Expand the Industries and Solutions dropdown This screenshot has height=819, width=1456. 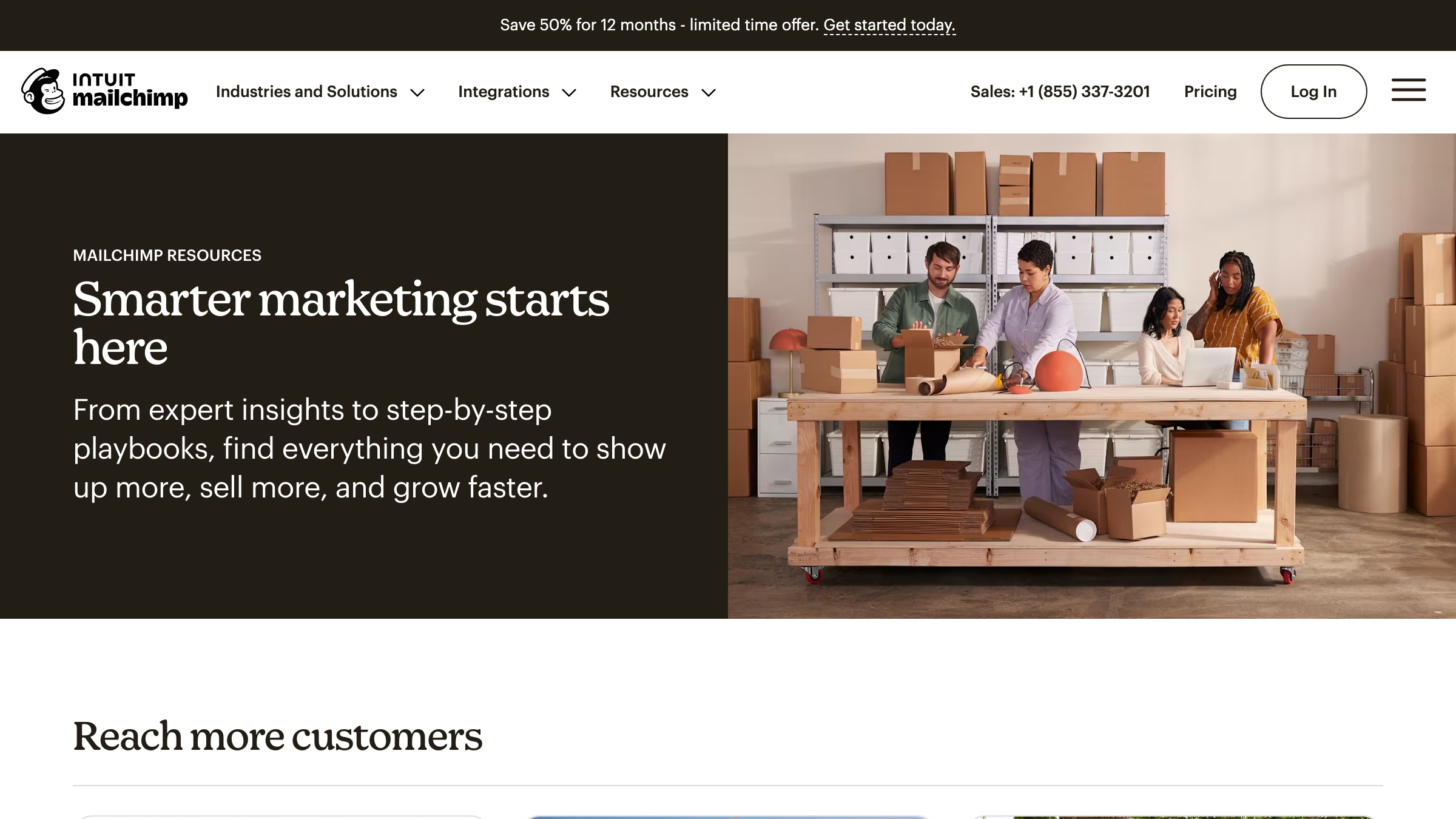pyautogui.click(x=418, y=93)
